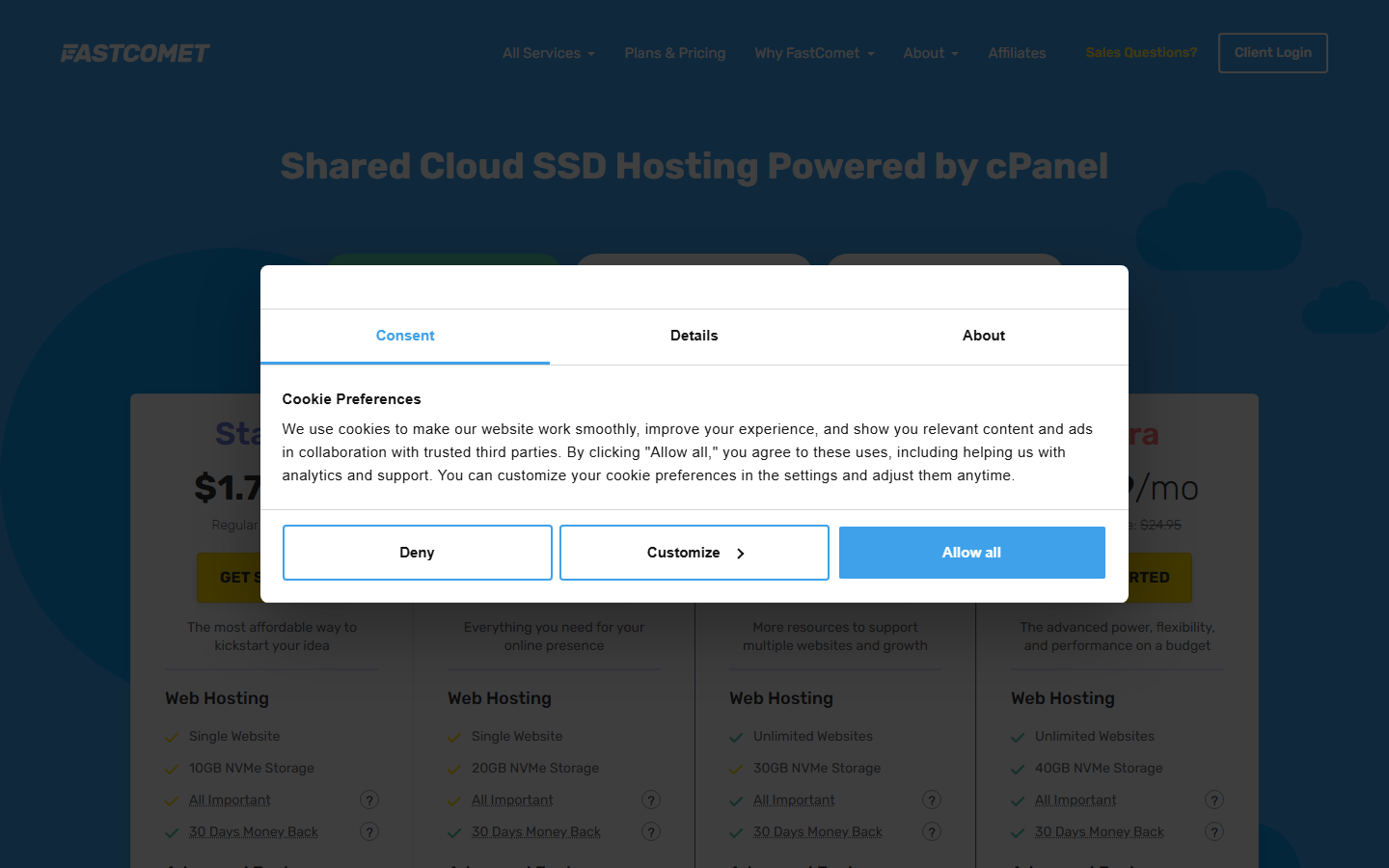1389x868 pixels.
Task: Open the All Important link in the 20GB plan
Action: click(512, 800)
